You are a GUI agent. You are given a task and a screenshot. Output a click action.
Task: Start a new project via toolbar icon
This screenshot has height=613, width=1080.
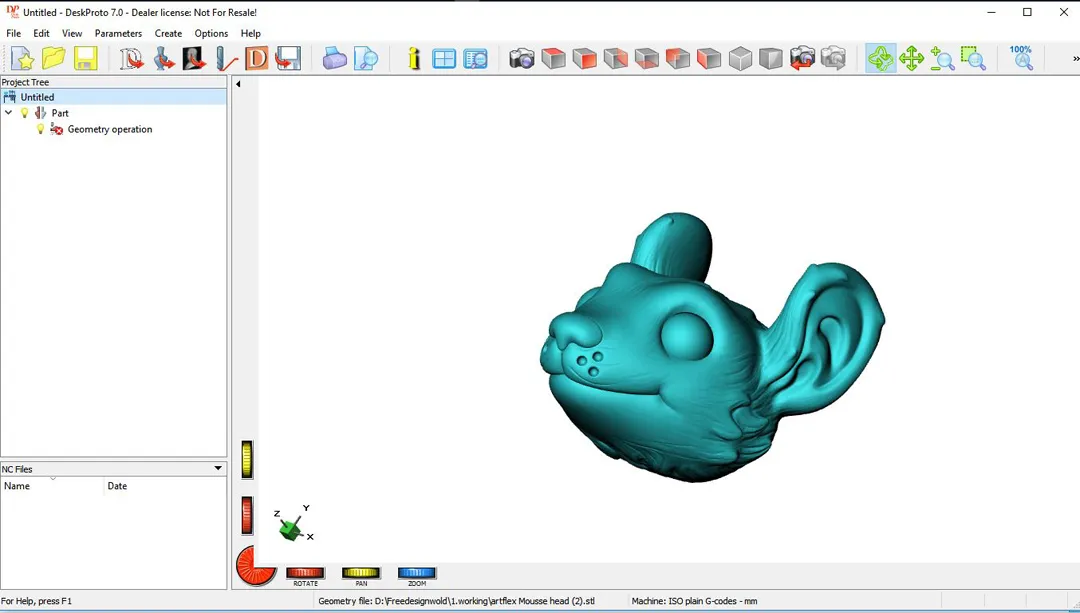[23, 59]
